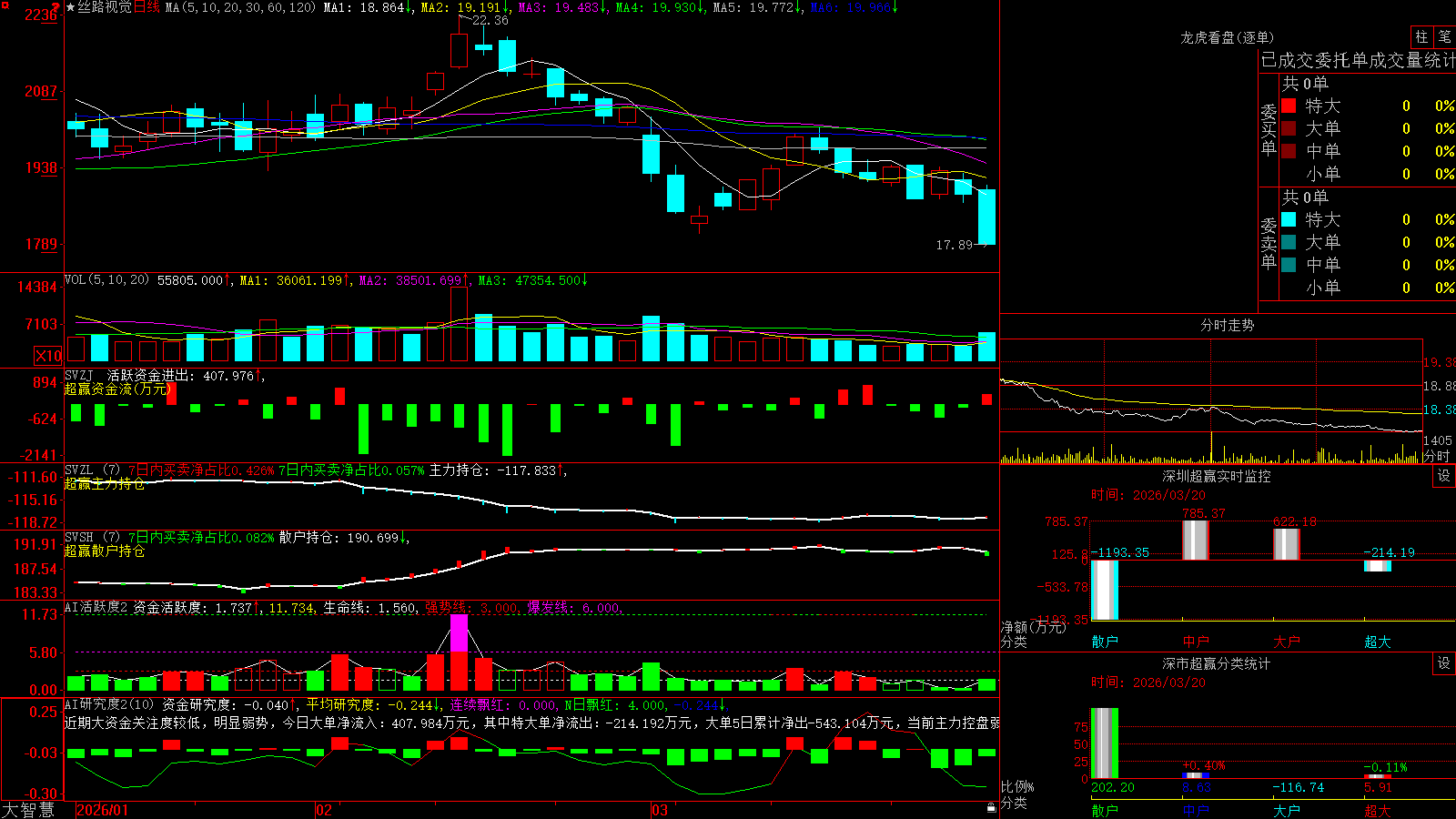This screenshot has height=819, width=1456.
Task: Click the cyan 特大 swatch under 委卖单
Action: coord(1289,219)
